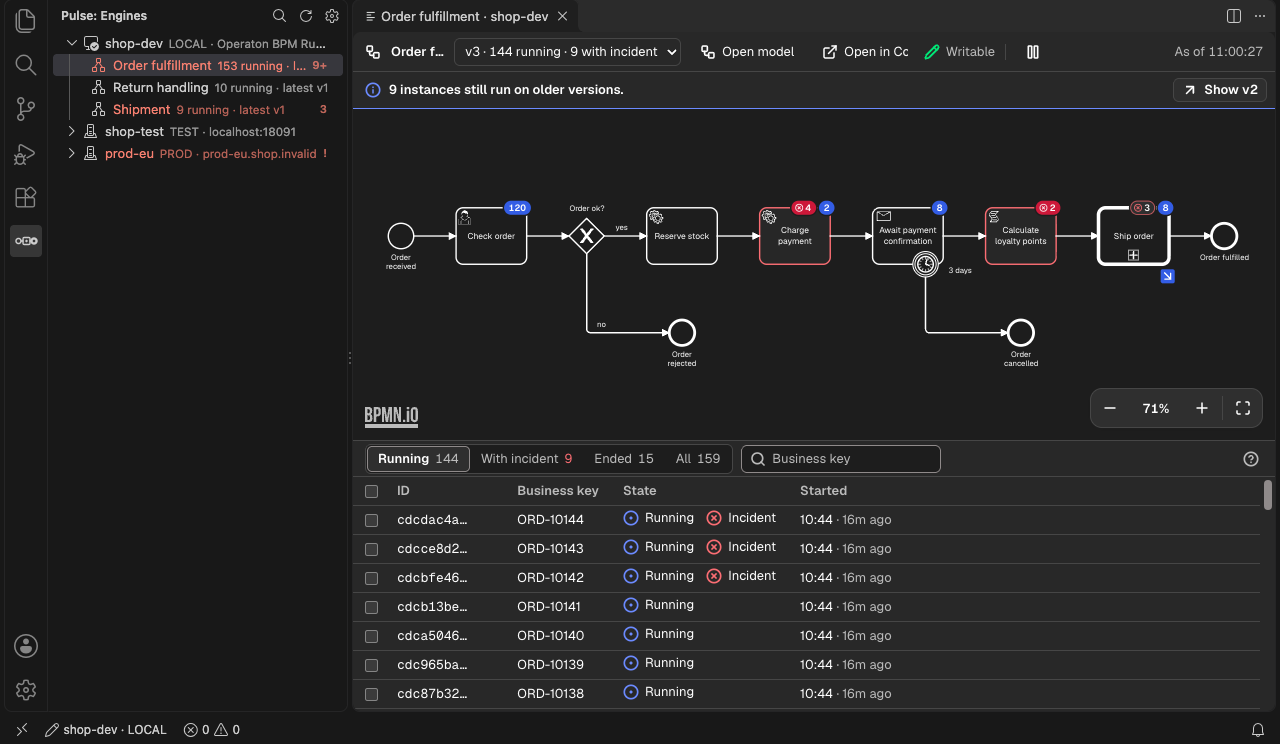
Task: Open Pulse: Engines settings gear
Action: pyautogui.click(x=332, y=16)
